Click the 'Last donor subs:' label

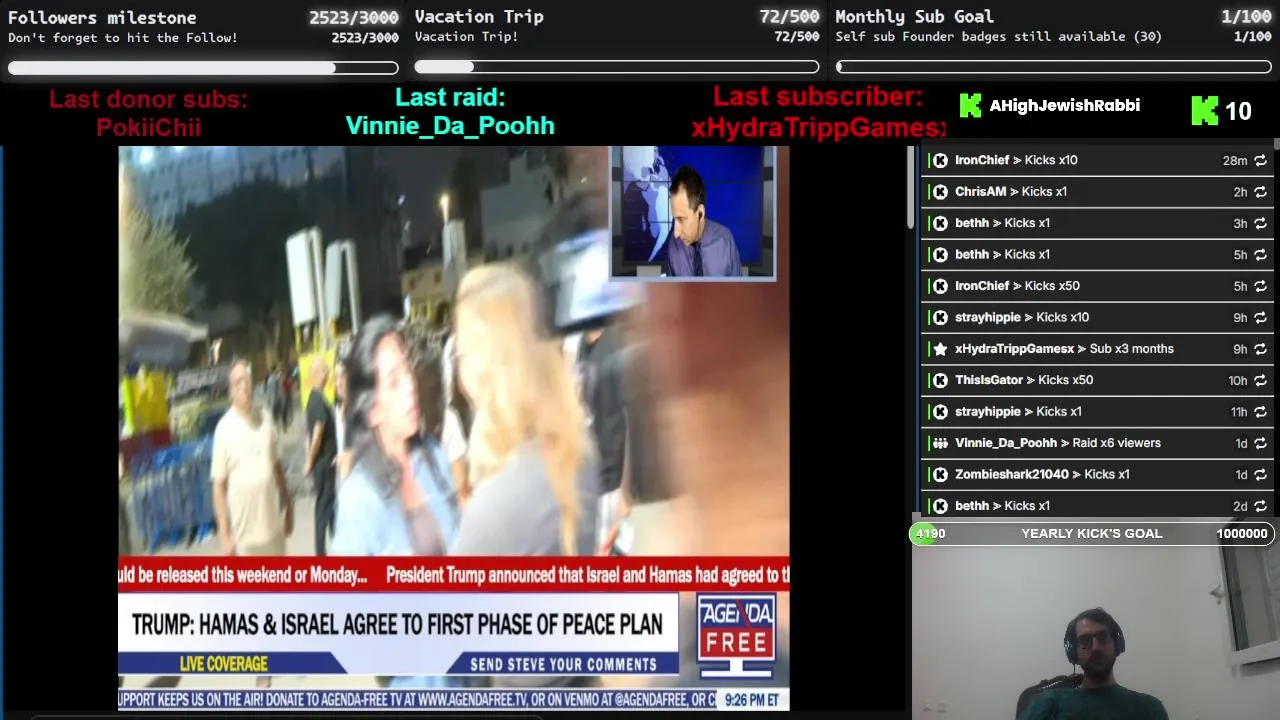click(x=148, y=100)
